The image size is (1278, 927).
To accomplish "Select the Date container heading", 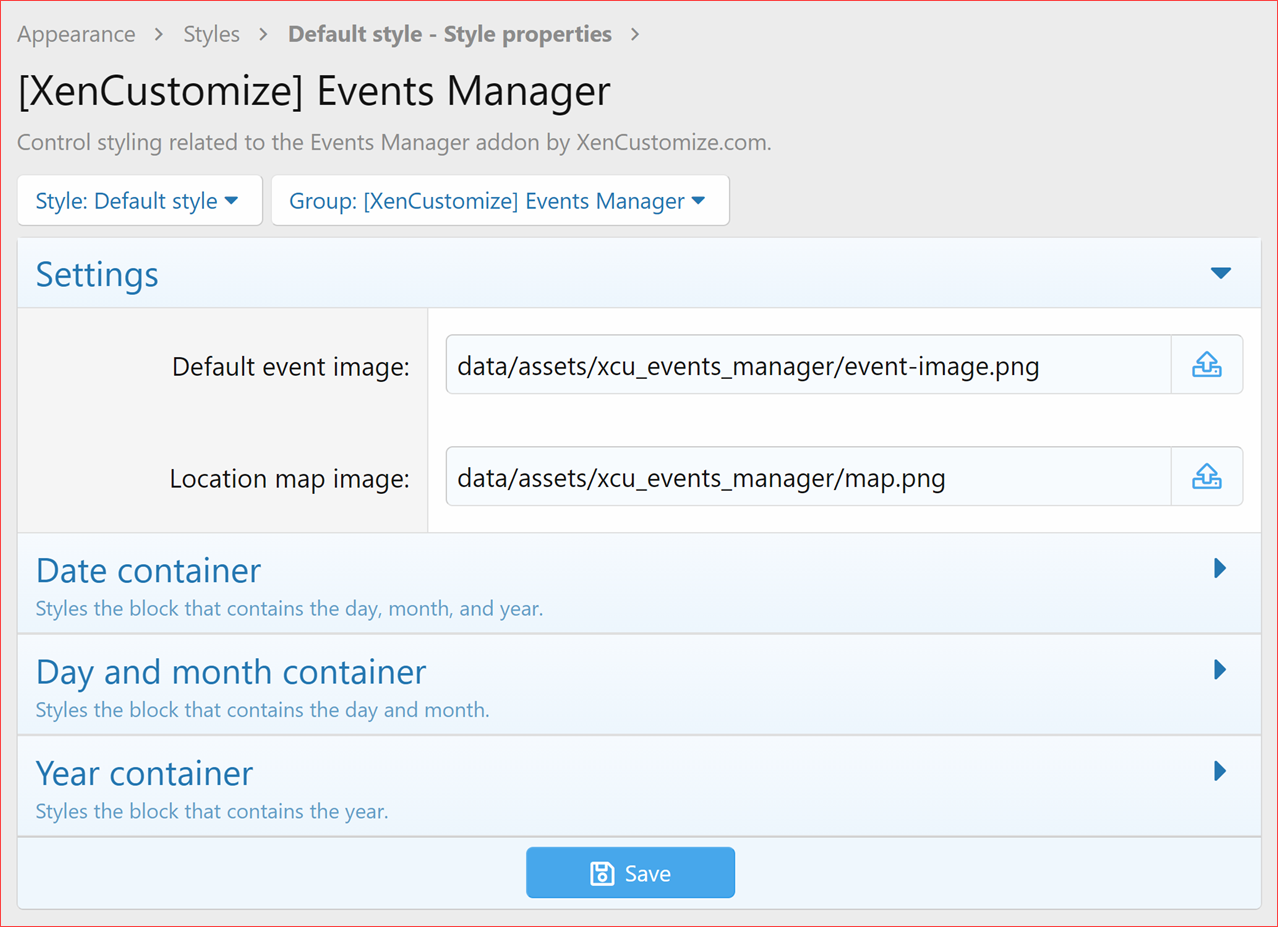I will click(148, 570).
